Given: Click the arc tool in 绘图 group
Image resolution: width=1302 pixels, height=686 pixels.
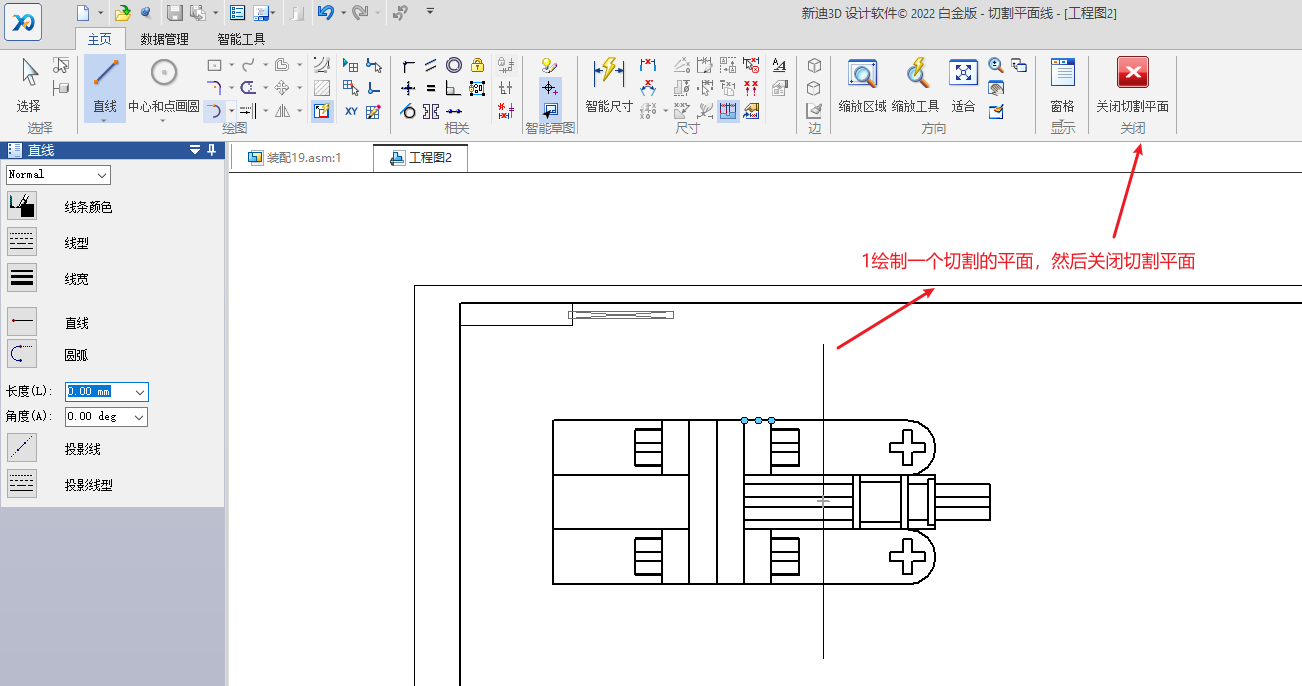Looking at the screenshot, I should coord(214,111).
